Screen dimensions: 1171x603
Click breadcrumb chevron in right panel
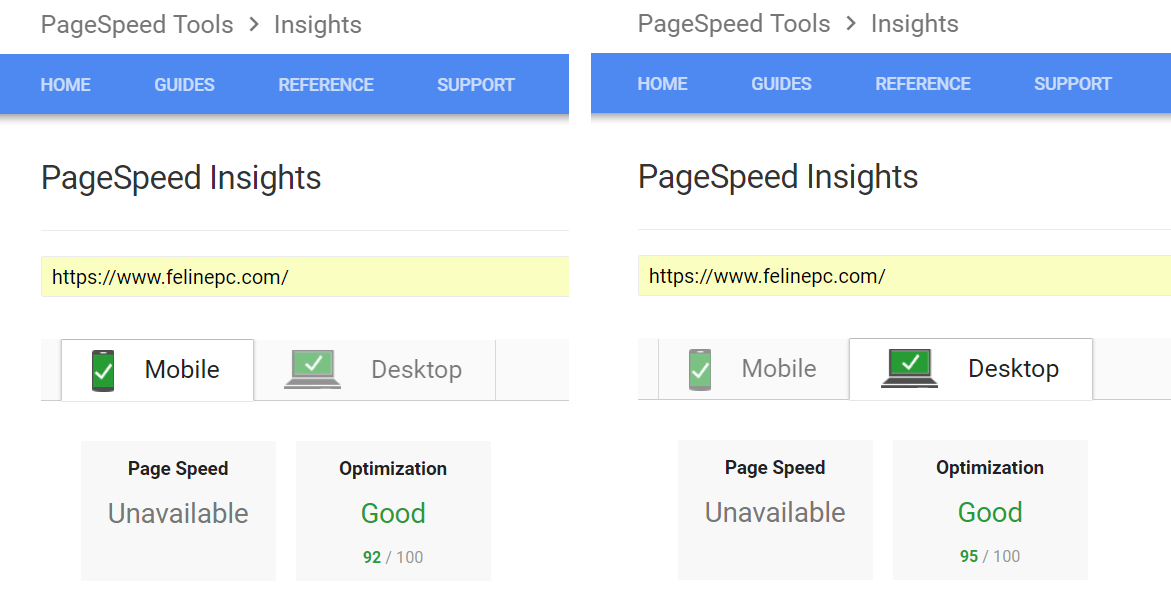pos(851,24)
